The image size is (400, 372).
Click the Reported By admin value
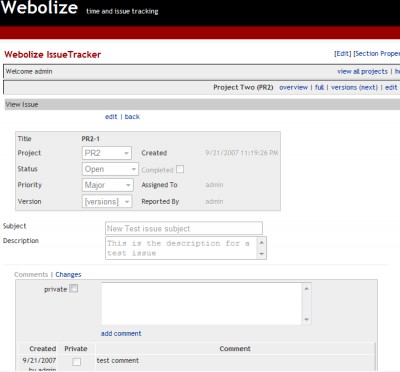[x=214, y=201]
